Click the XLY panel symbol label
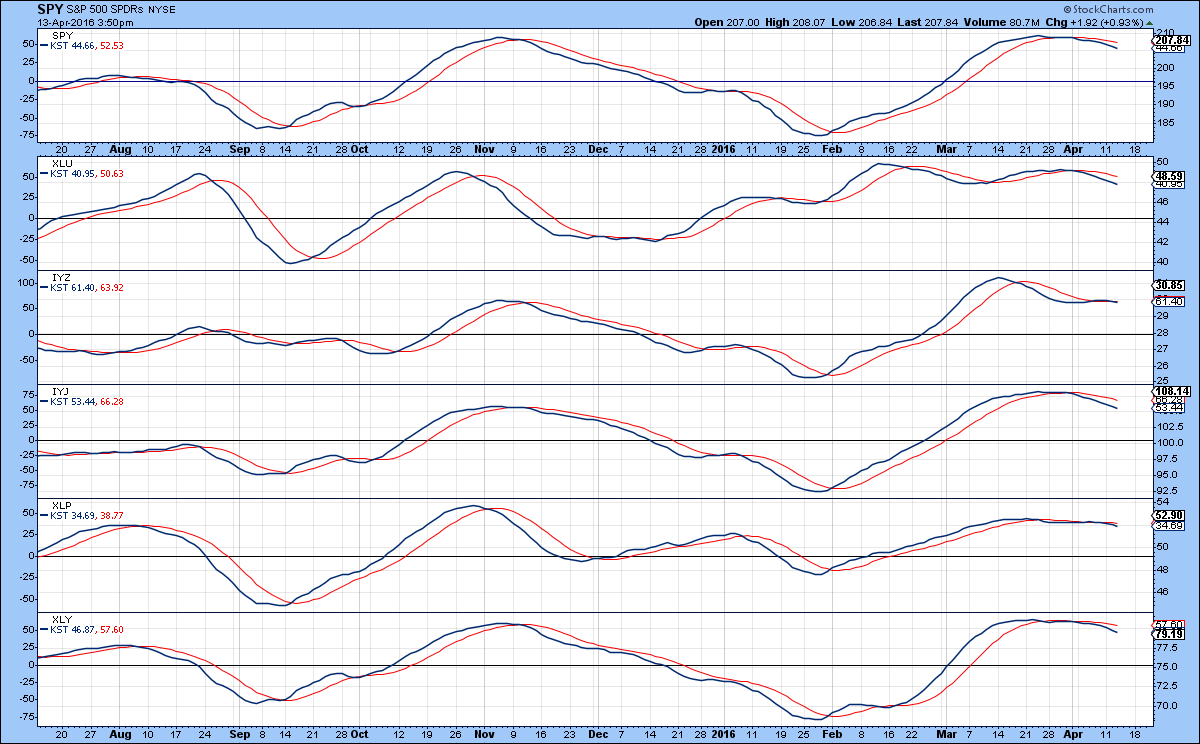The width and height of the screenshot is (1200, 744). point(62,618)
